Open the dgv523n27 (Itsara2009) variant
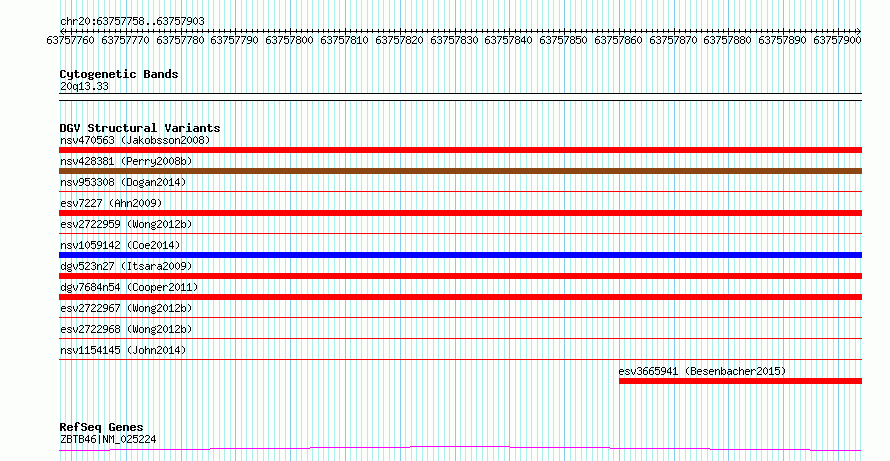The height and width of the screenshot is (461, 890). (126, 266)
